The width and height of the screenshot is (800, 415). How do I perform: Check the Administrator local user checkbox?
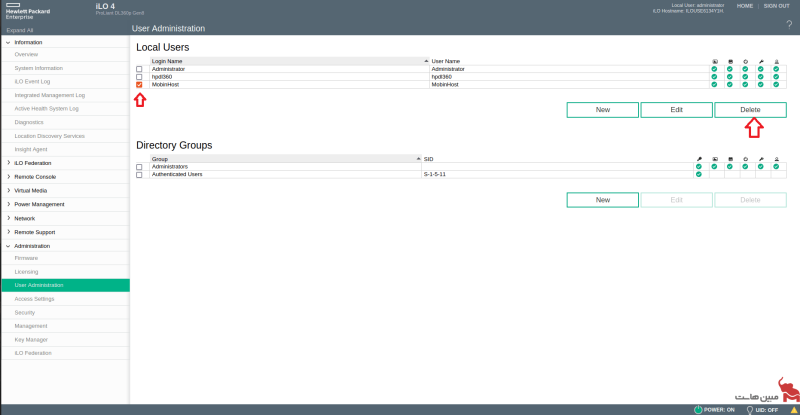(x=139, y=69)
